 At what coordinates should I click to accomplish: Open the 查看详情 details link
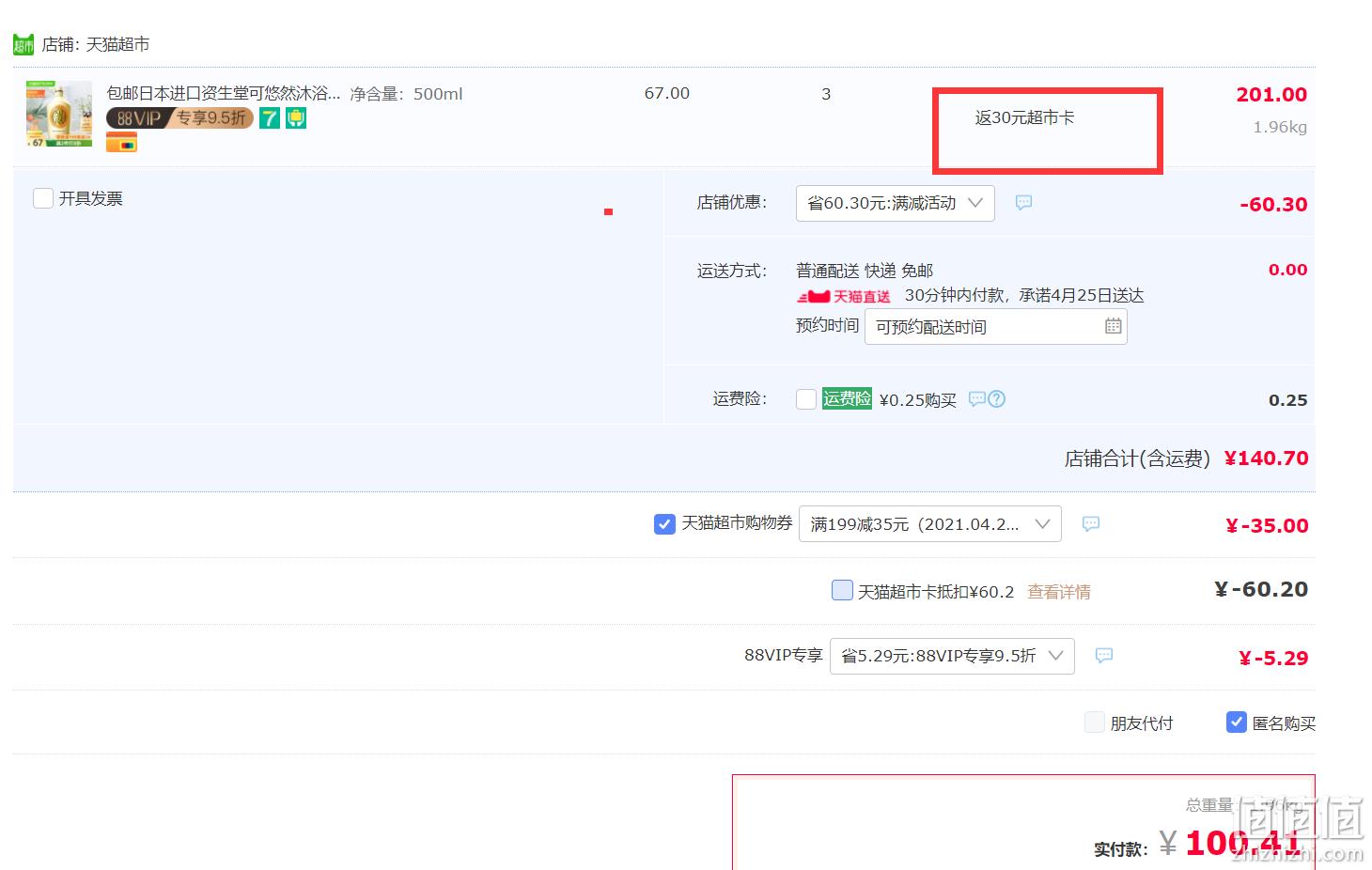pyautogui.click(x=1059, y=592)
